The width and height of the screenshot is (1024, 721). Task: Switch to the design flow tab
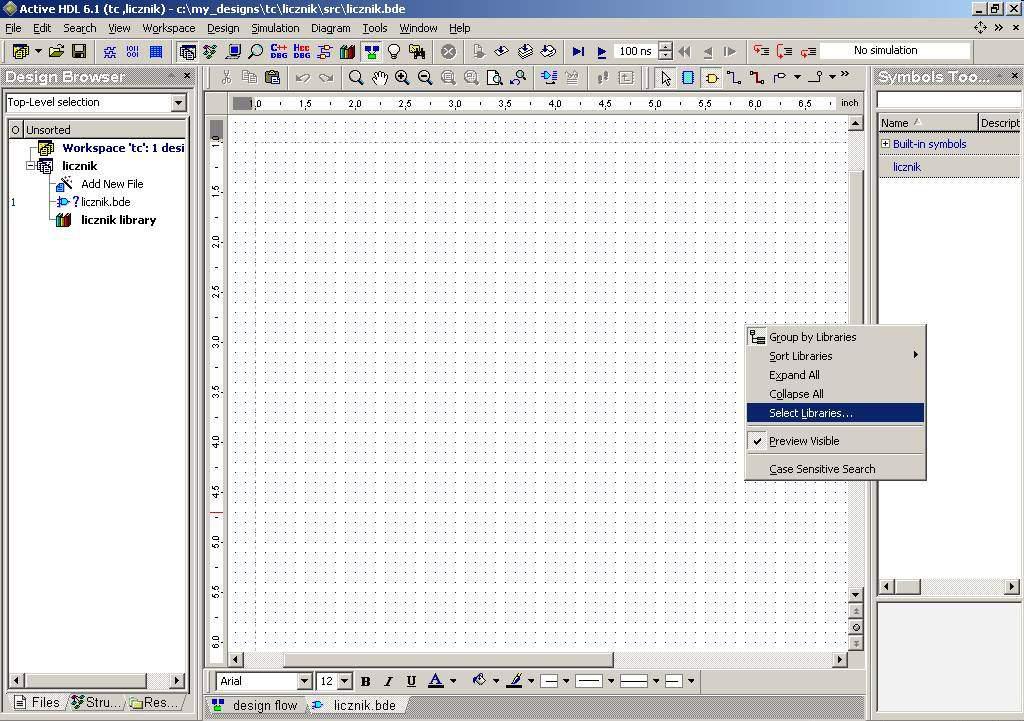coord(255,705)
